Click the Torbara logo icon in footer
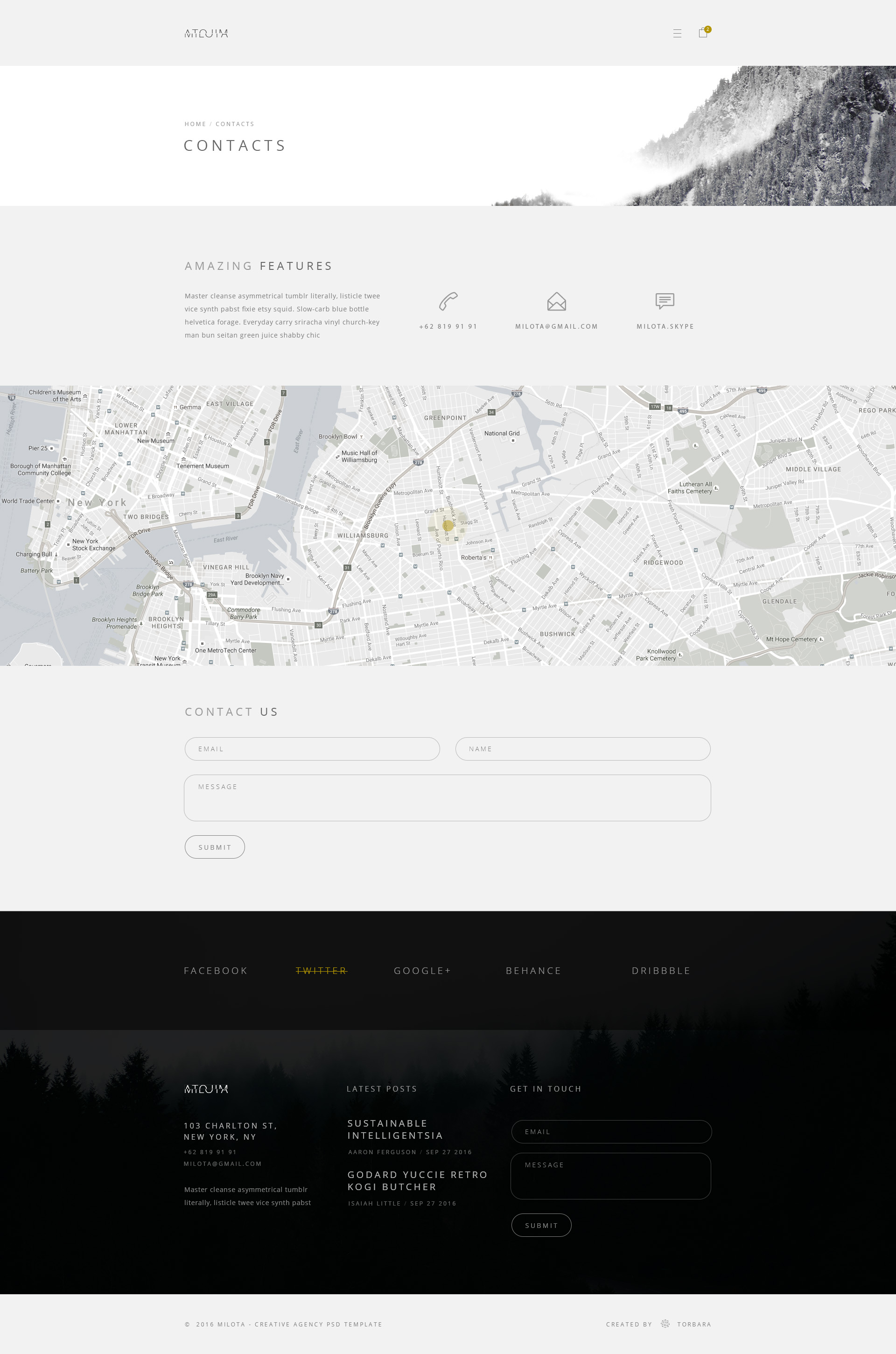Image resolution: width=896 pixels, height=1354 pixels. click(665, 1324)
